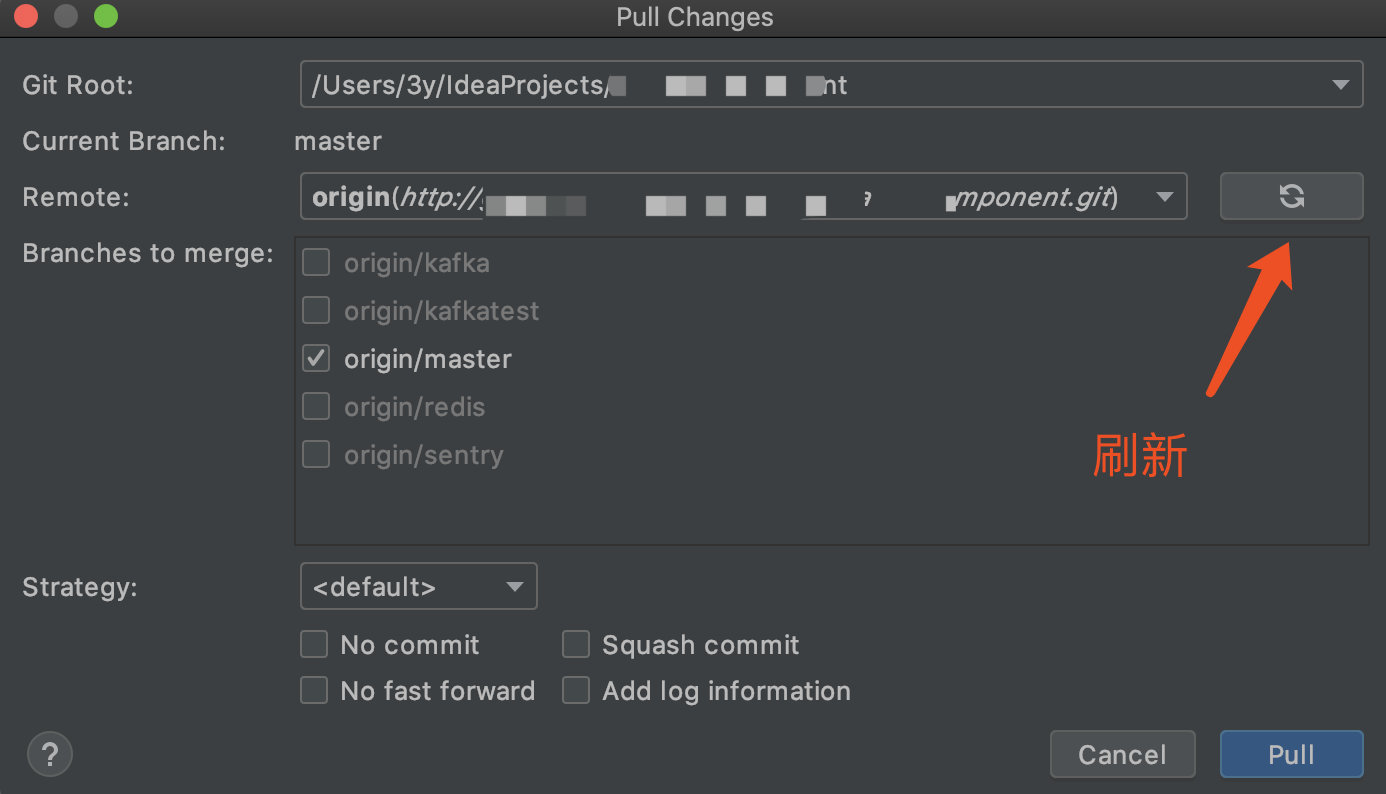1386x794 pixels.
Task: Check the origin/kafkatest branch checkbox
Action: click(x=316, y=311)
